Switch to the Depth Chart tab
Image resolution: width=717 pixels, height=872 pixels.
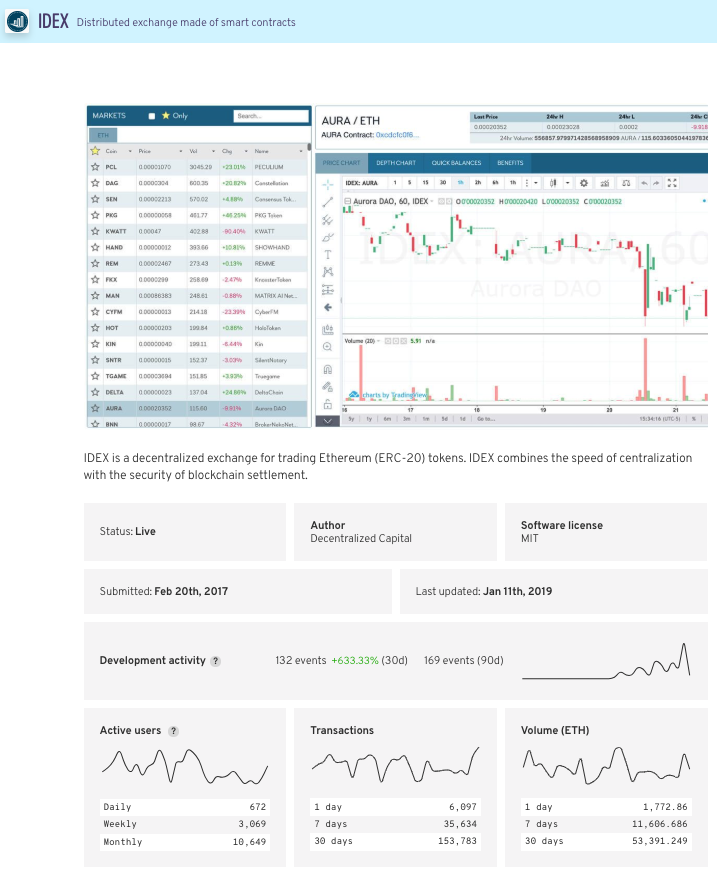pyautogui.click(x=396, y=163)
